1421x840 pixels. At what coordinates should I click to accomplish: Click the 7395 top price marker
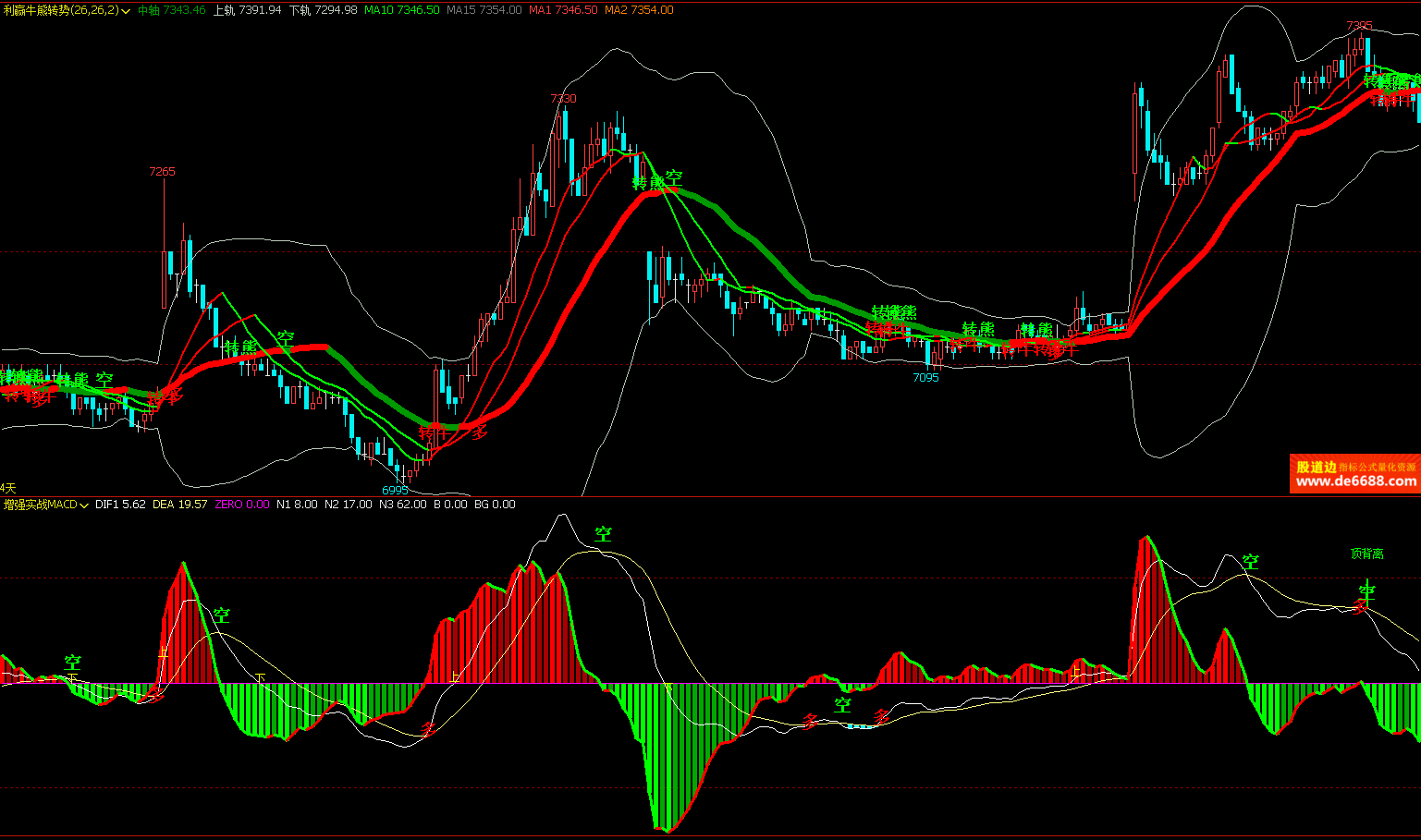point(1359,26)
